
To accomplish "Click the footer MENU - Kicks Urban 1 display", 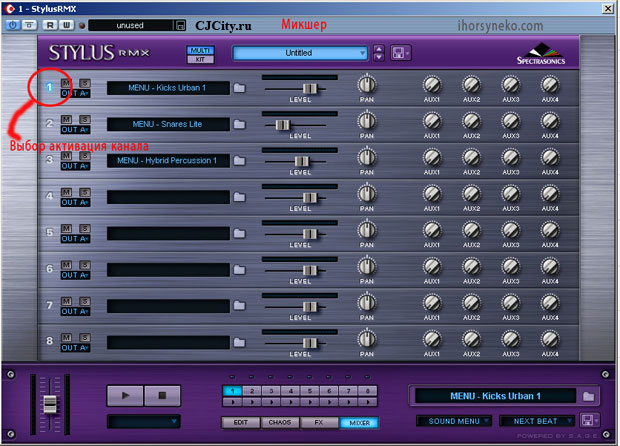I will tap(495, 396).
